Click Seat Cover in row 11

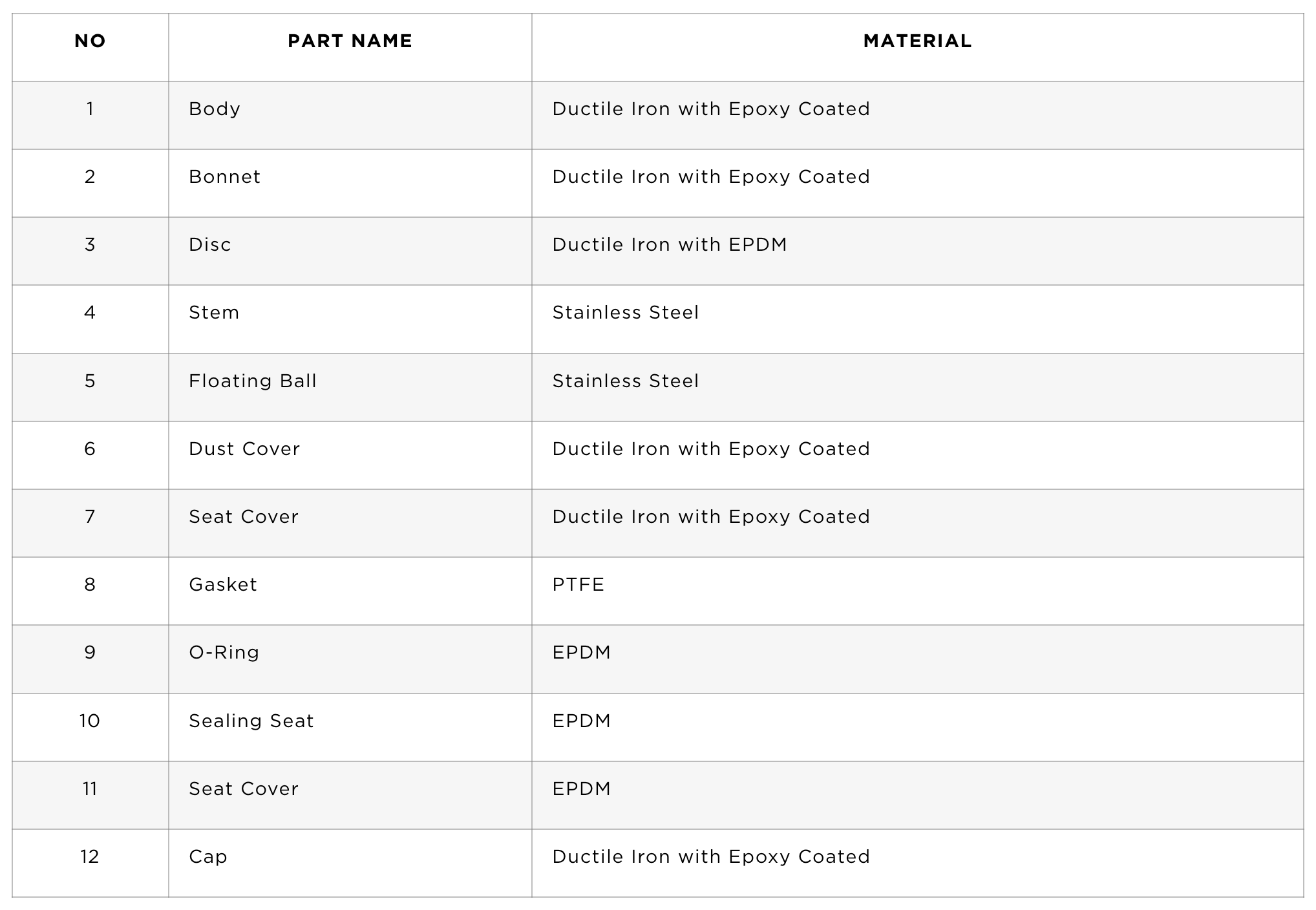(244, 789)
